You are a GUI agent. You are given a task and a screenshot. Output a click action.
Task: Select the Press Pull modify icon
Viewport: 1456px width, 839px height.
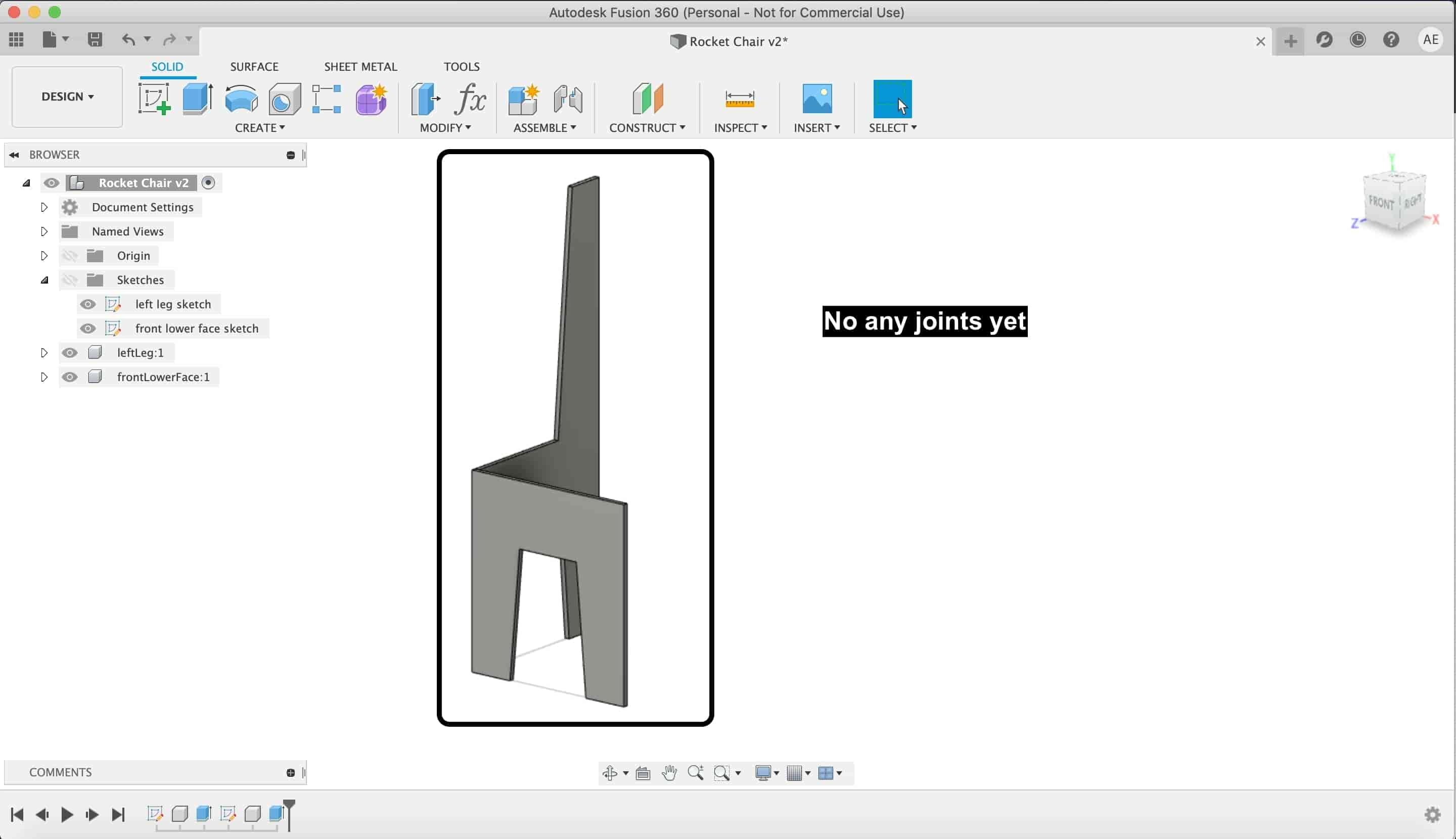tap(425, 99)
